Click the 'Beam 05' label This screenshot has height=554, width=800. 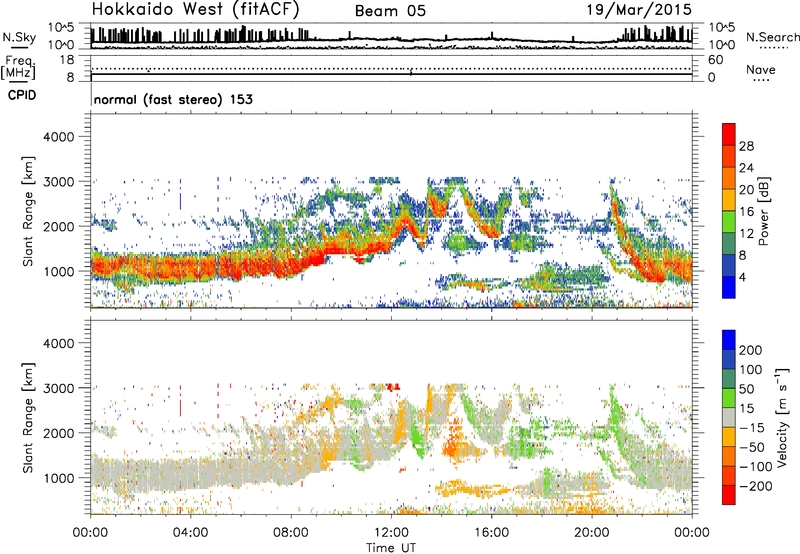tap(390, 11)
